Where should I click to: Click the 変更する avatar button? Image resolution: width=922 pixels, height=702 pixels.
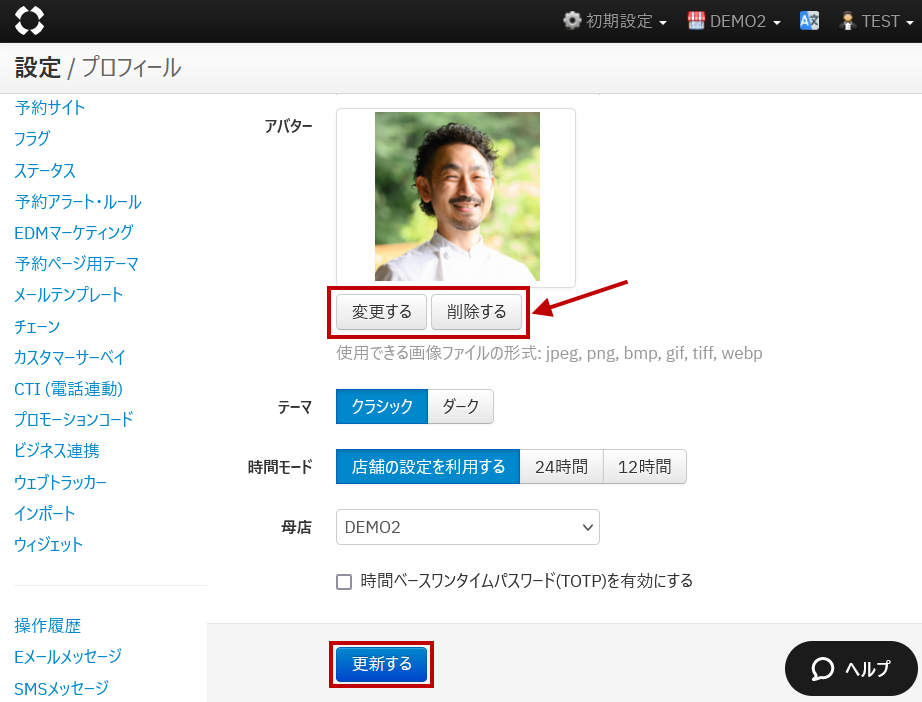tap(382, 312)
